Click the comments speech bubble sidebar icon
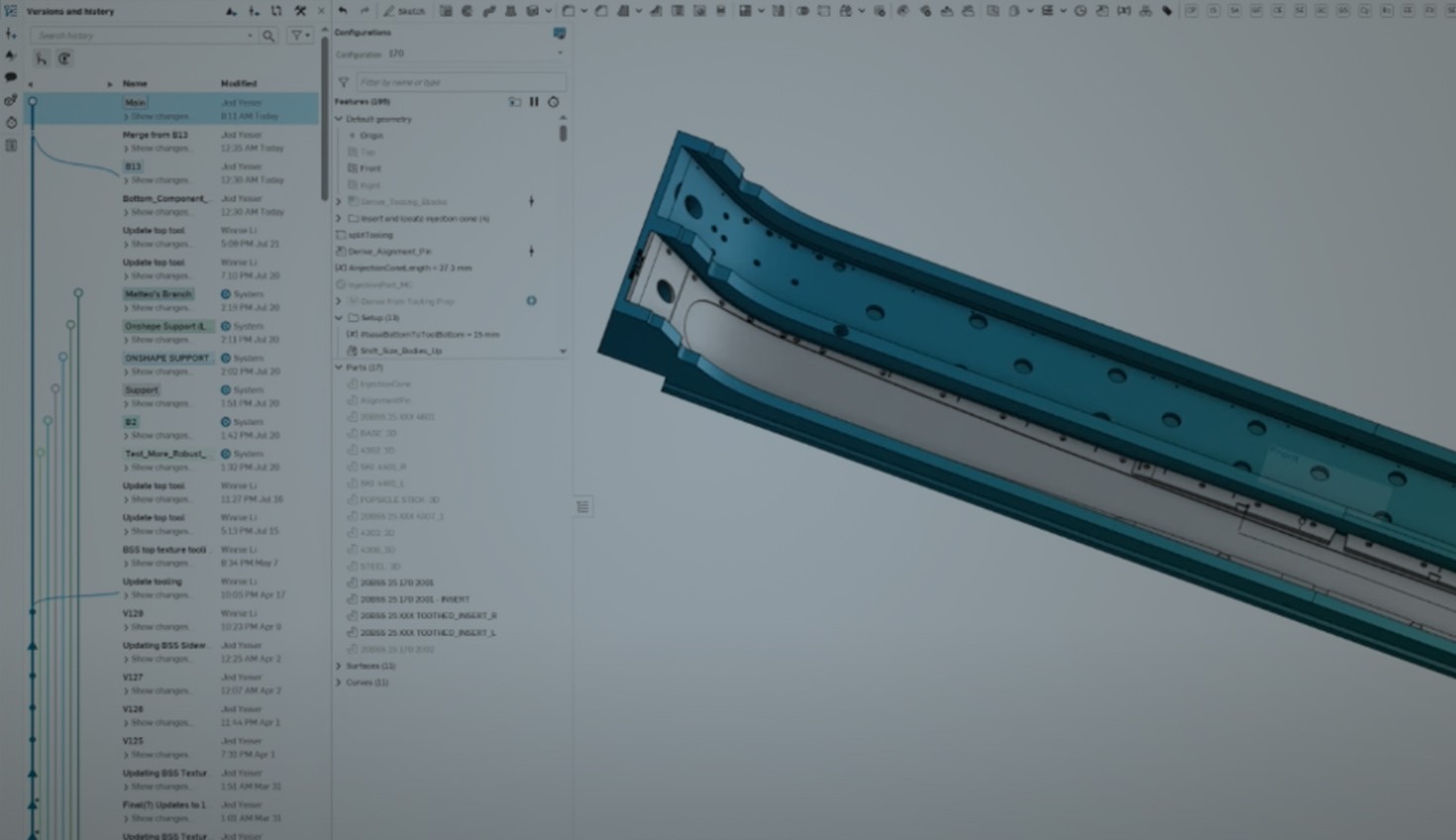 pos(11,77)
